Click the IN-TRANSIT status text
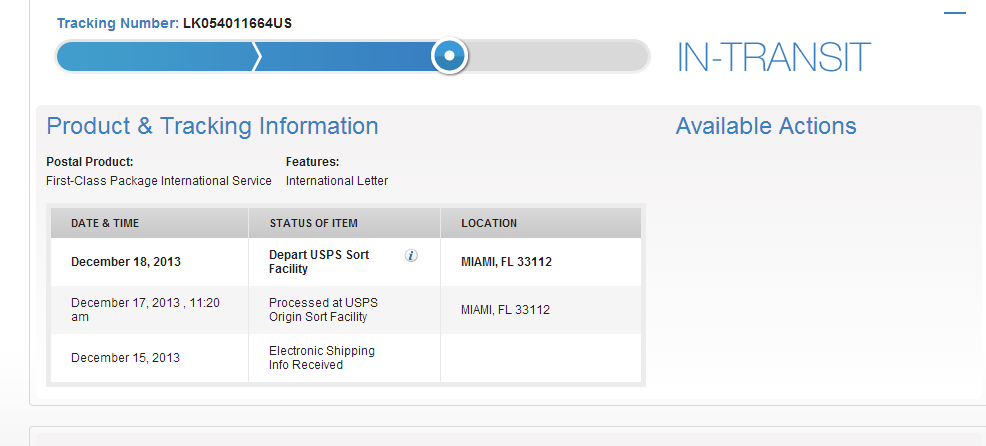The image size is (986, 446). [x=773, y=57]
